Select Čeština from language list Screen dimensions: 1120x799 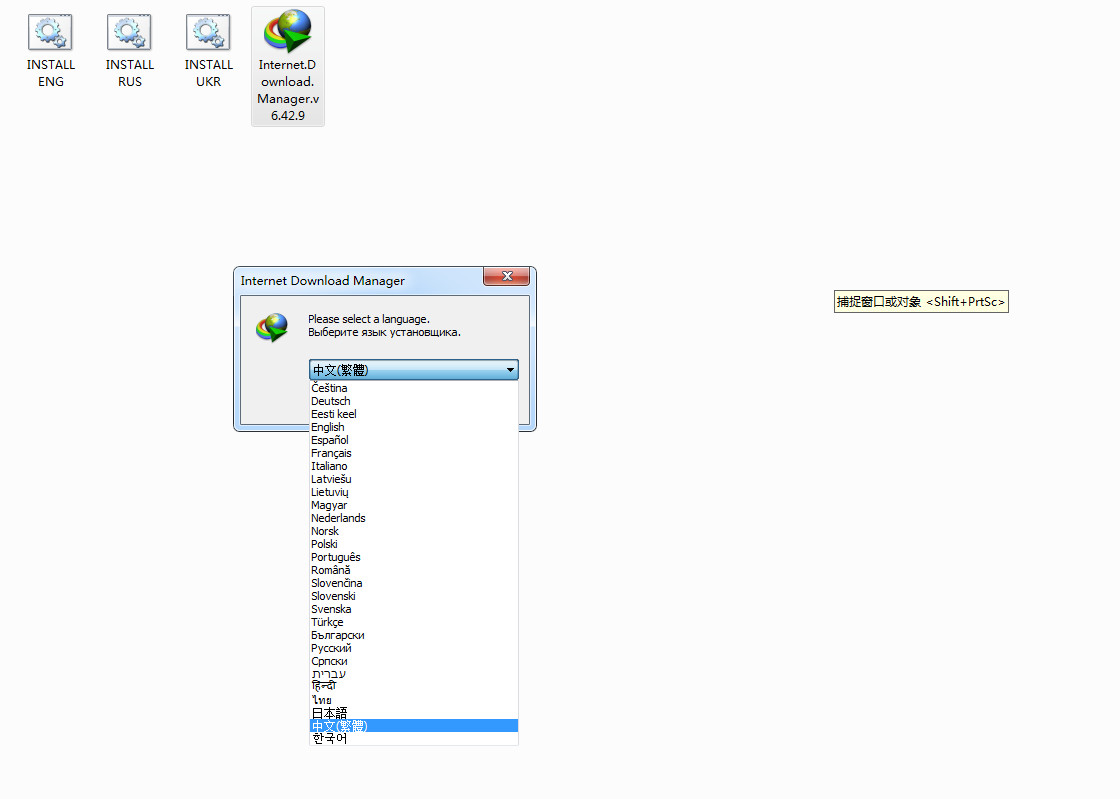[414, 388]
